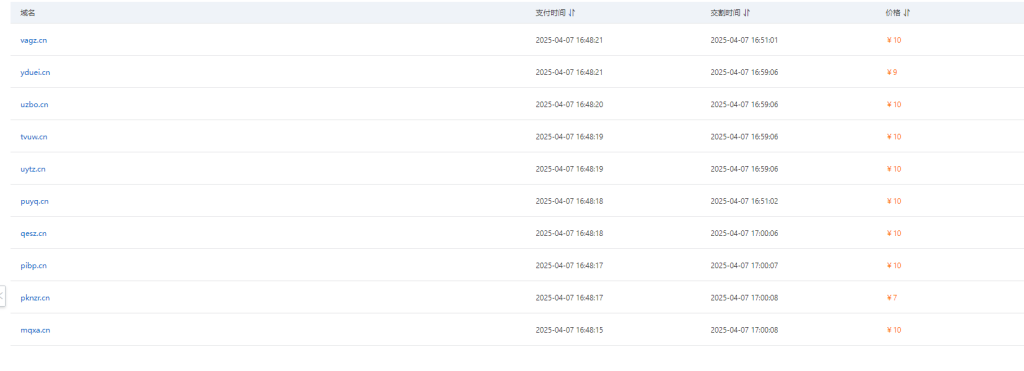Click the 价格 column header text
This screenshot has height=371, width=1024.
pyautogui.click(x=893, y=12)
